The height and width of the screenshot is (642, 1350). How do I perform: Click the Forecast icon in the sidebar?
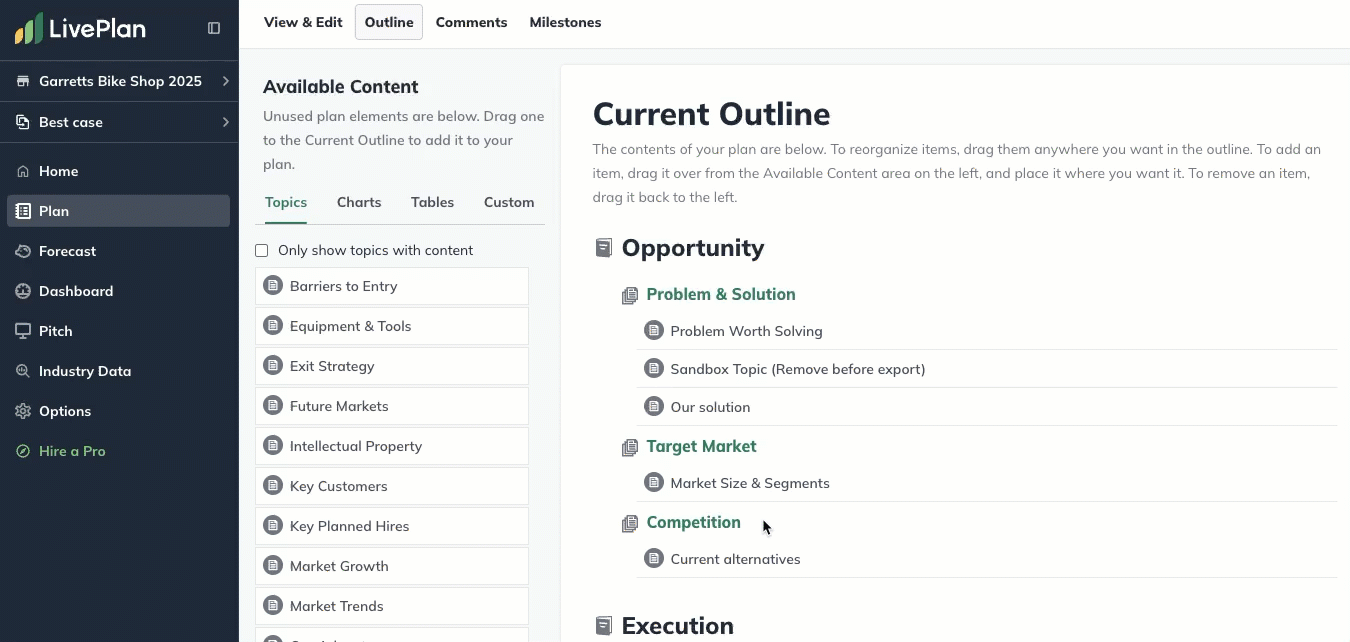[23, 251]
